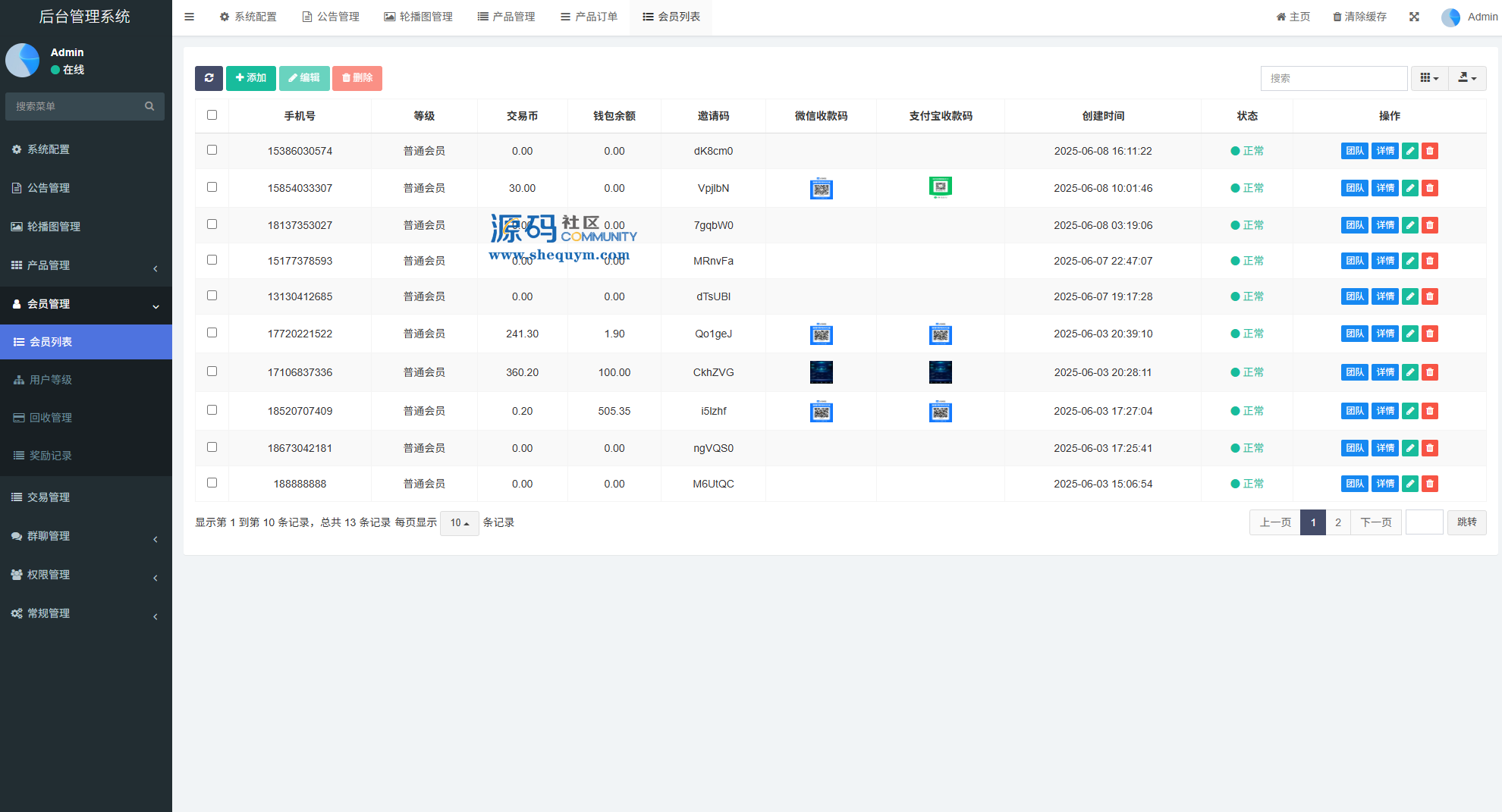Switch to the 产品订单 top tab

click(589, 17)
